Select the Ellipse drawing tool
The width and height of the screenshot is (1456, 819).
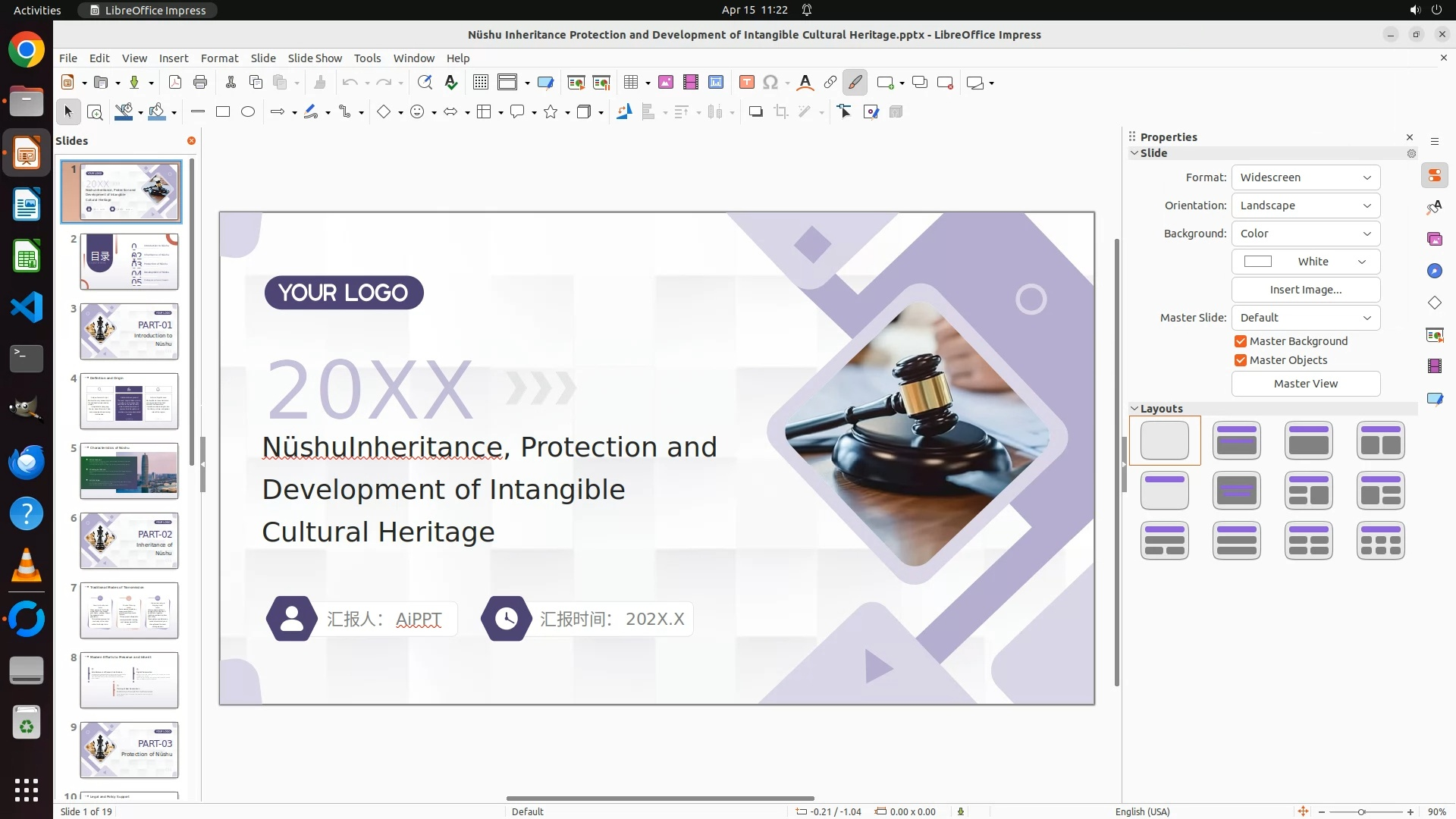click(x=248, y=111)
